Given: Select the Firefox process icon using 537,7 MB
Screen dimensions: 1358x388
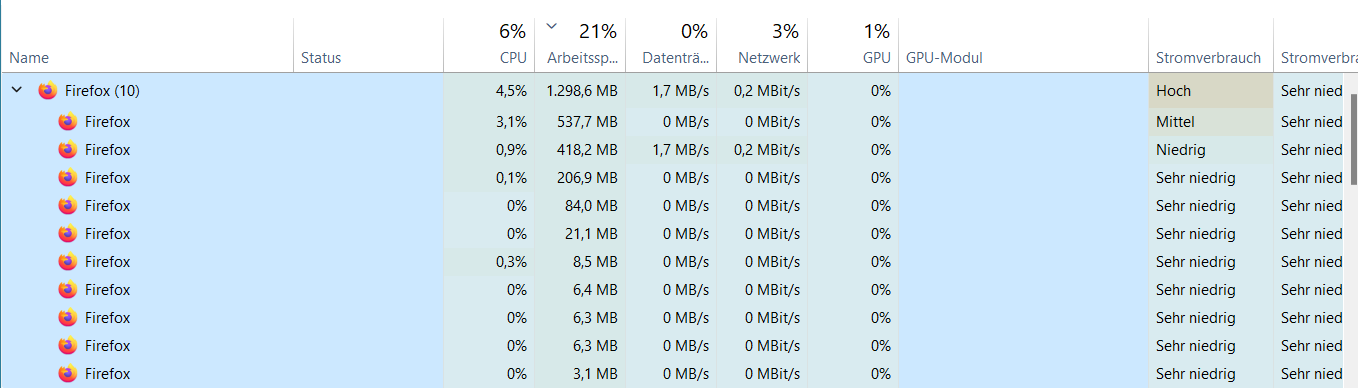Looking at the screenshot, I should coord(67,122).
